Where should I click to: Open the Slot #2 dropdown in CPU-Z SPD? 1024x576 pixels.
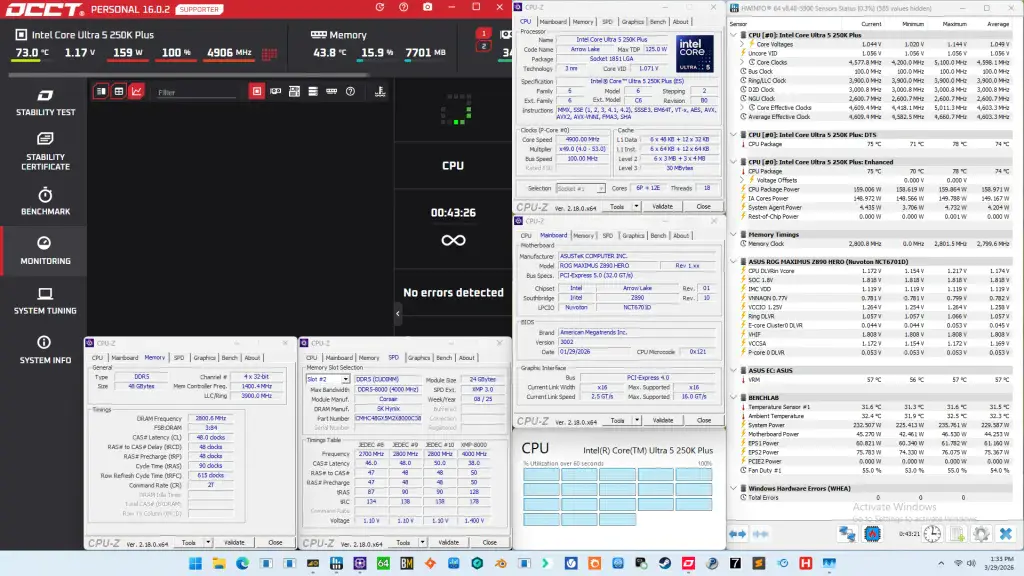pyautogui.click(x=327, y=379)
